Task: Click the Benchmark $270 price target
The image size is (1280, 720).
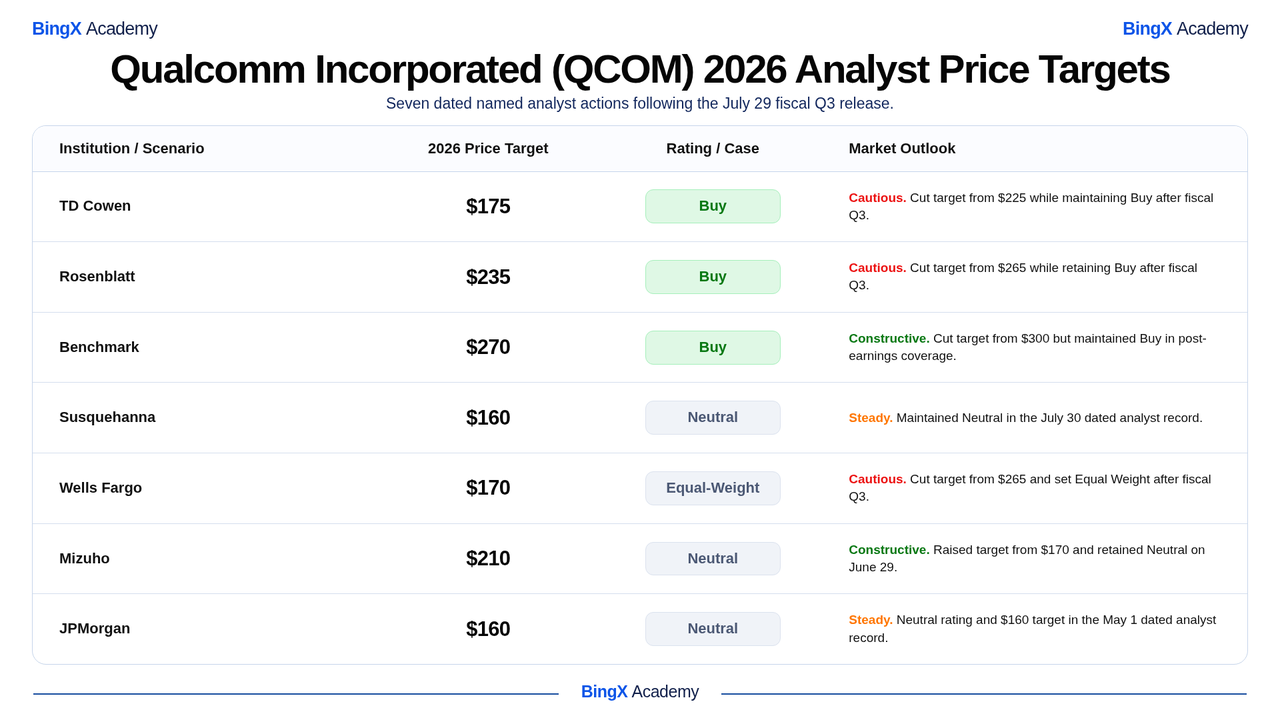Action: coord(488,347)
